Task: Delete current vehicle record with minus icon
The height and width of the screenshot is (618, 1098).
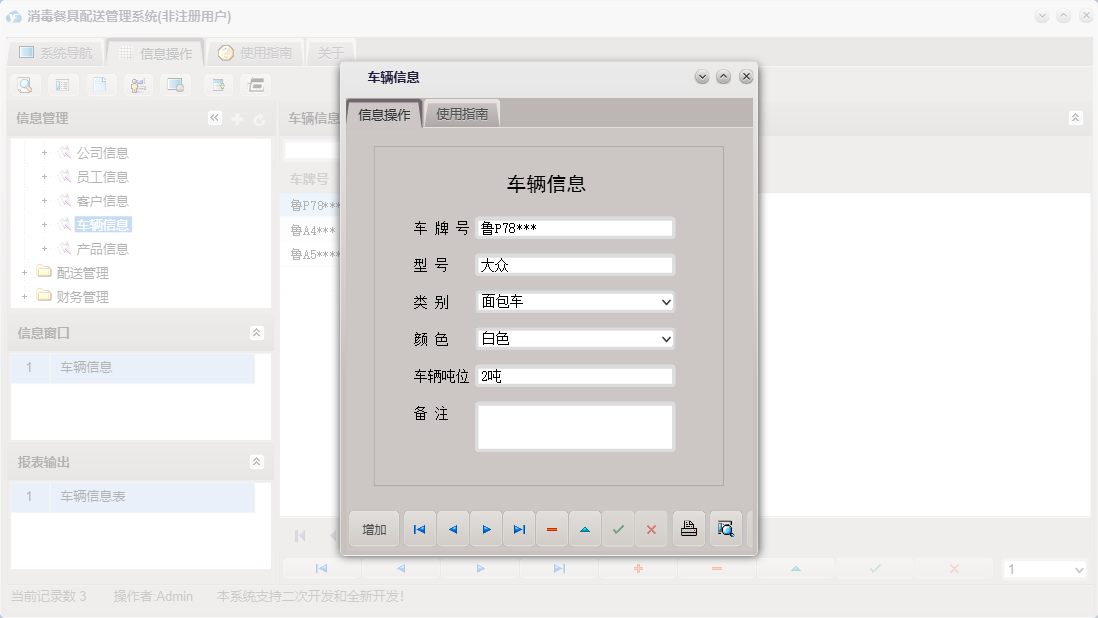Action: click(x=552, y=529)
